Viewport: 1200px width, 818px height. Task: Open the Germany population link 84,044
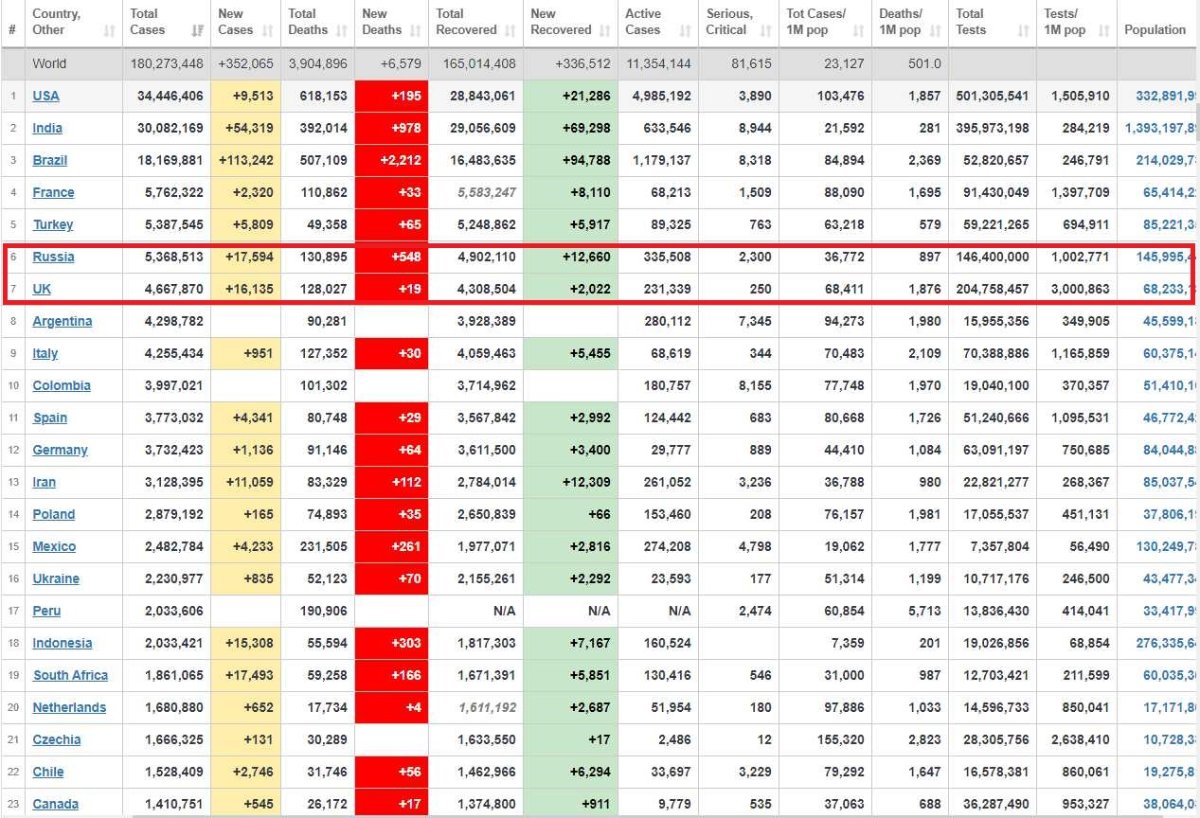click(x=1171, y=450)
